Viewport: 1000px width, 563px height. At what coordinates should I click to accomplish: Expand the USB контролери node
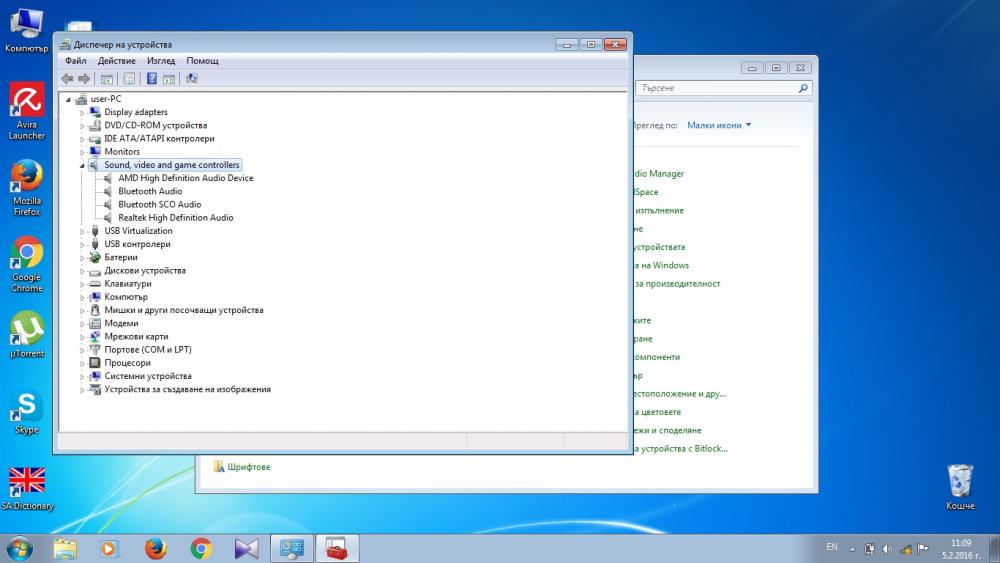pyautogui.click(x=82, y=245)
